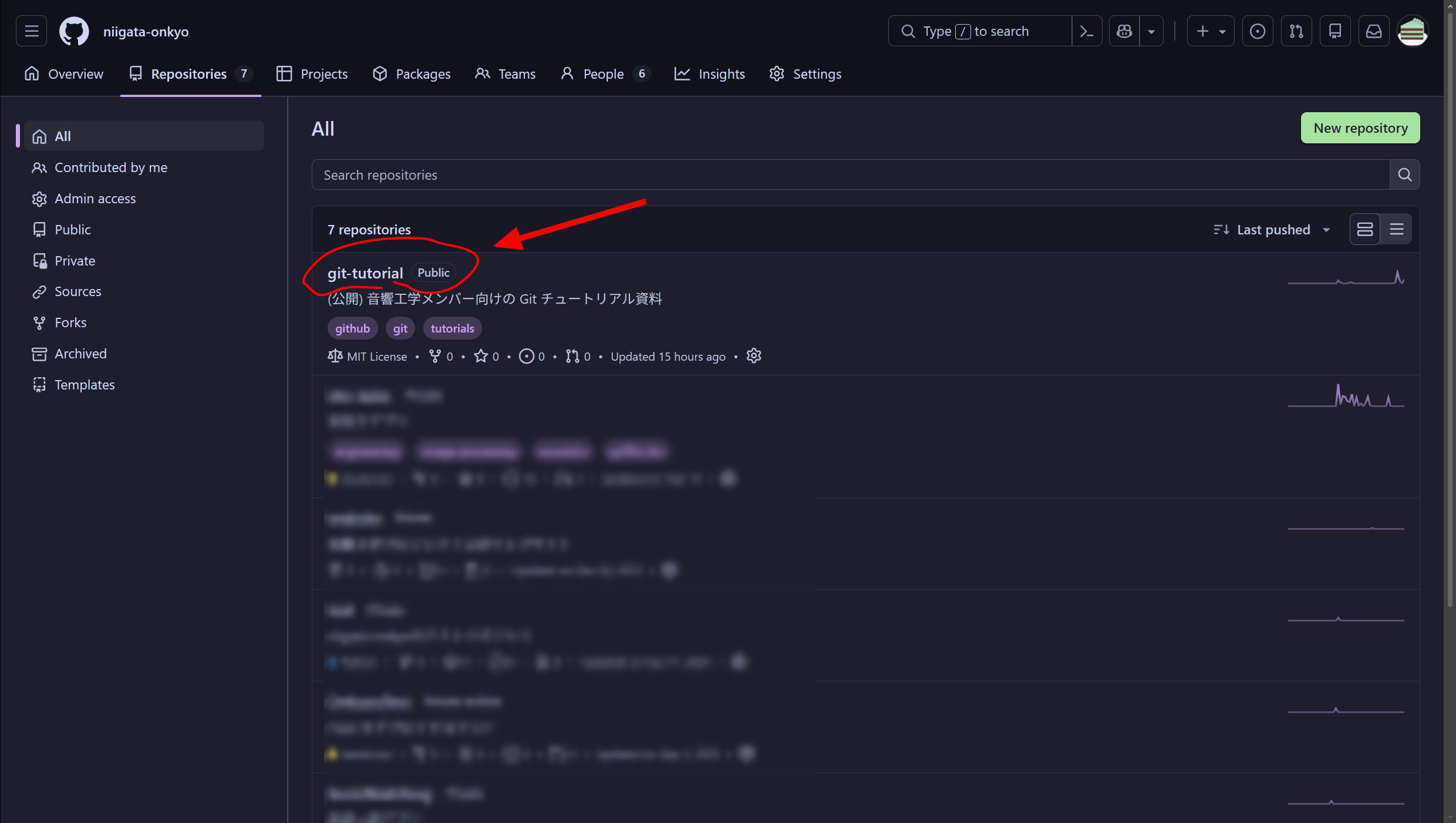Select Contributed by me filter

tap(144, 167)
